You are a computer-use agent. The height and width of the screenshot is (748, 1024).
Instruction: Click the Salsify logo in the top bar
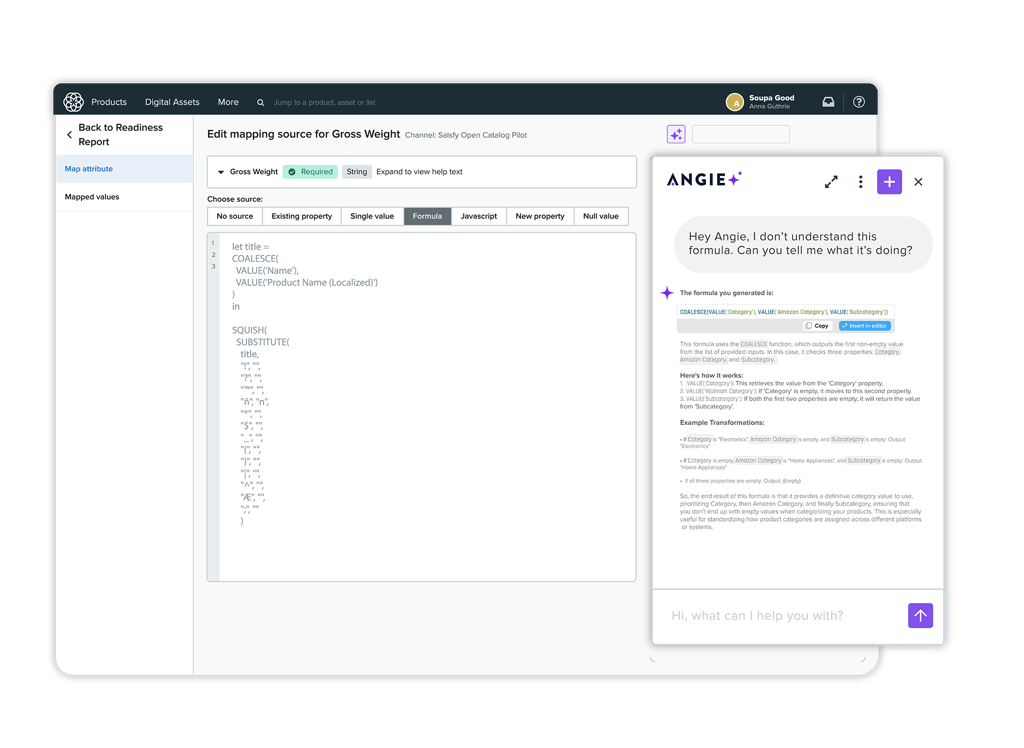point(73,102)
